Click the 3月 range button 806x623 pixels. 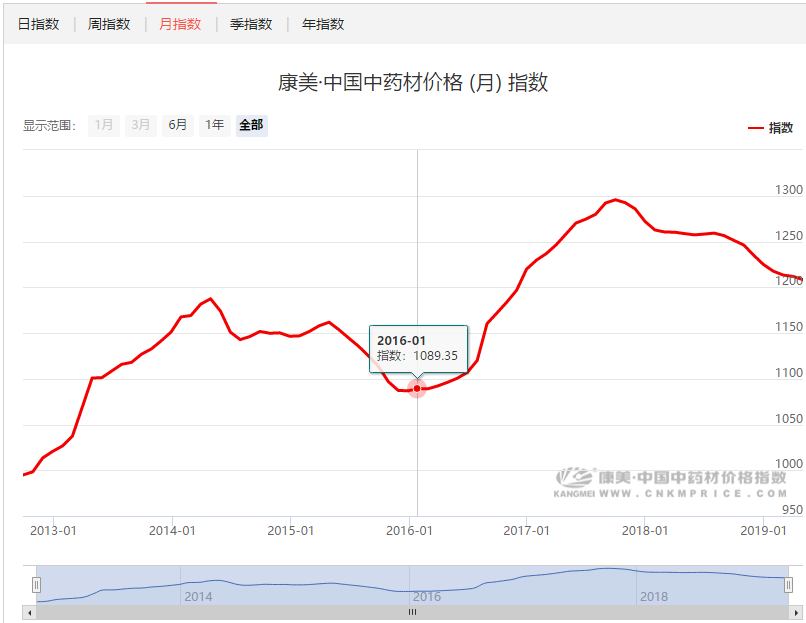pyautogui.click(x=141, y=125)
